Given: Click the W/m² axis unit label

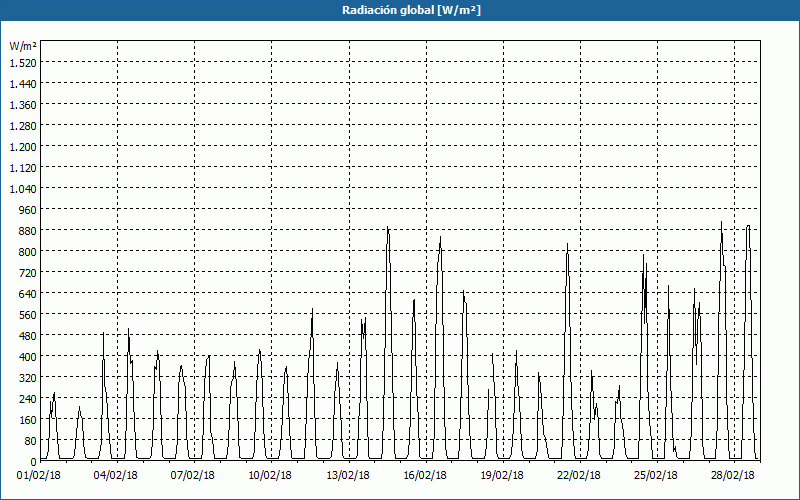Looking at the screenshot, I should pos(23,46).
